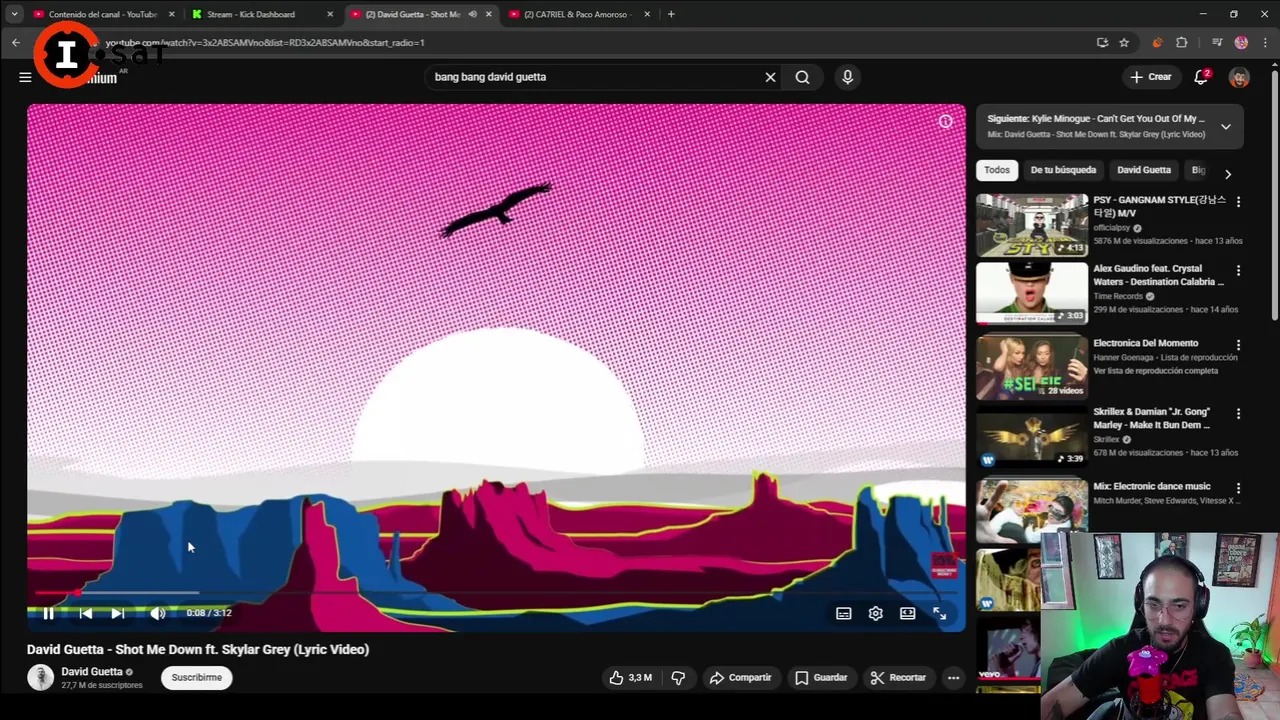Open the video info card icon
Screen dimensions: 1280x720
(945, 121)
